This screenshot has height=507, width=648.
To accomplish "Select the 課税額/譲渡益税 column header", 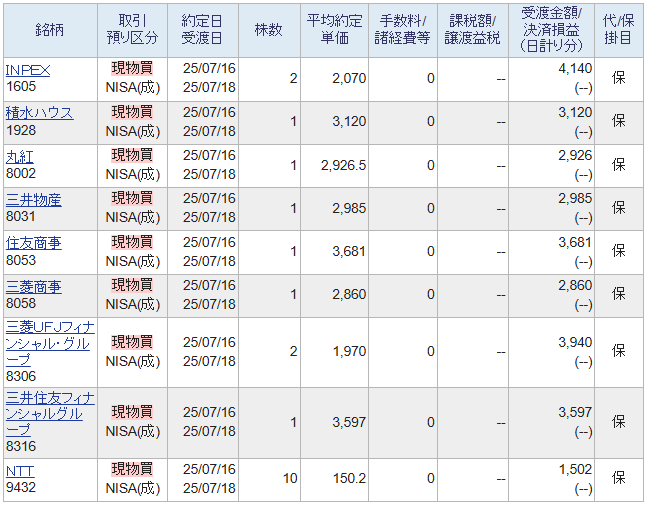I will pos(473,30).
